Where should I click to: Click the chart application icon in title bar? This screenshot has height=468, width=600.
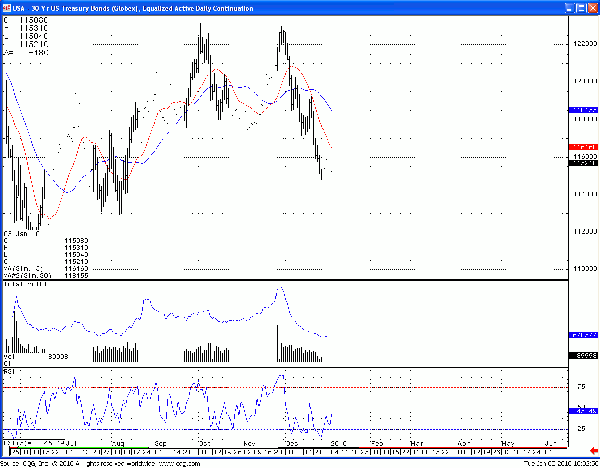pyautogui.click(x=6, y=6)
